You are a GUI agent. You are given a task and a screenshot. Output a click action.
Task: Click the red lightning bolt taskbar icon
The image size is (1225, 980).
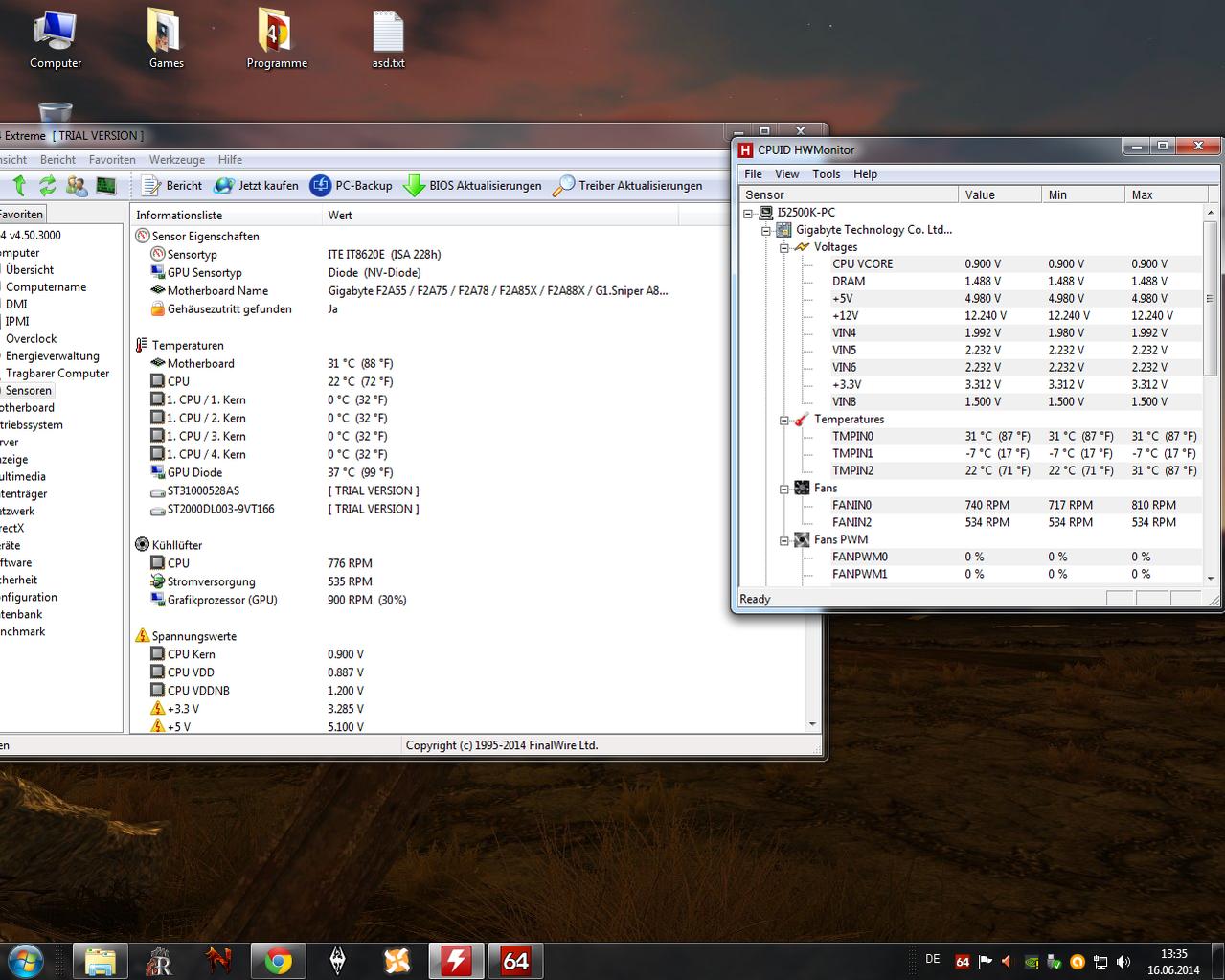click(457, 961)
